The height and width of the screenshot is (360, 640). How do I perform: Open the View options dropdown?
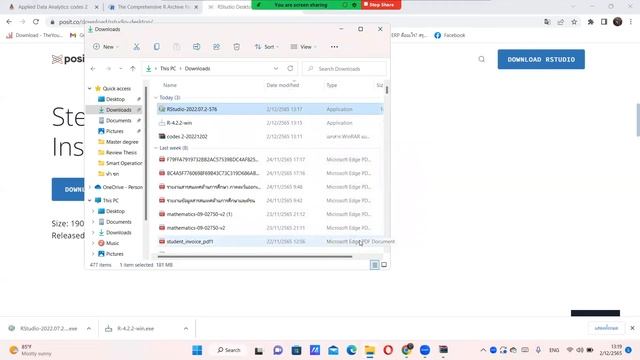coord(303,47)
